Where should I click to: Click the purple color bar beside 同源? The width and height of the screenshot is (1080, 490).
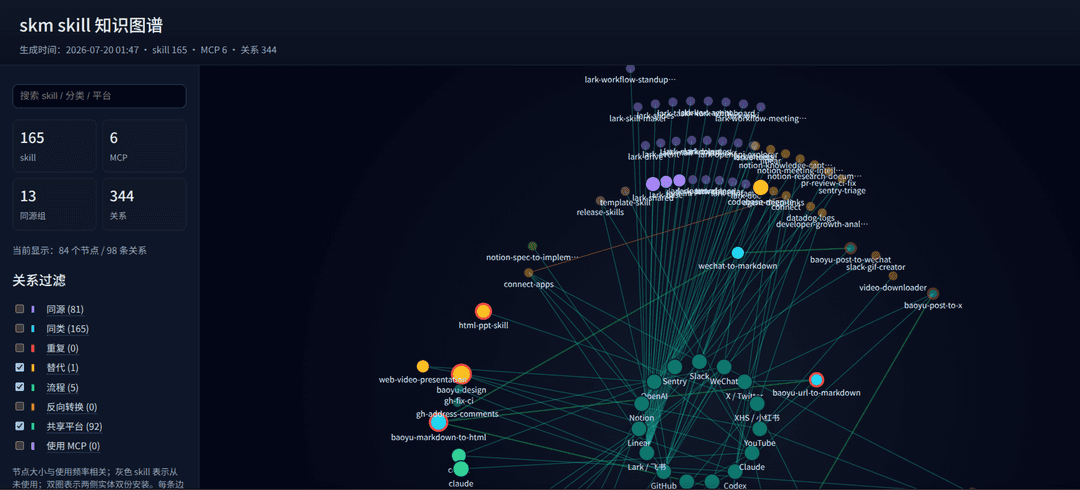(x=33, y=309)
